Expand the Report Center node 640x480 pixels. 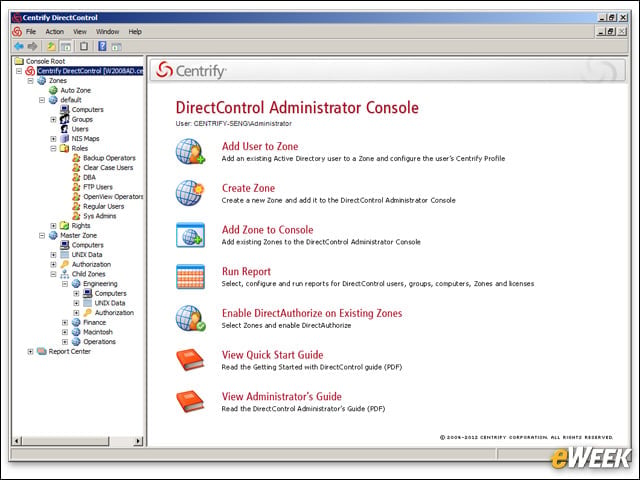click(30, 351)
